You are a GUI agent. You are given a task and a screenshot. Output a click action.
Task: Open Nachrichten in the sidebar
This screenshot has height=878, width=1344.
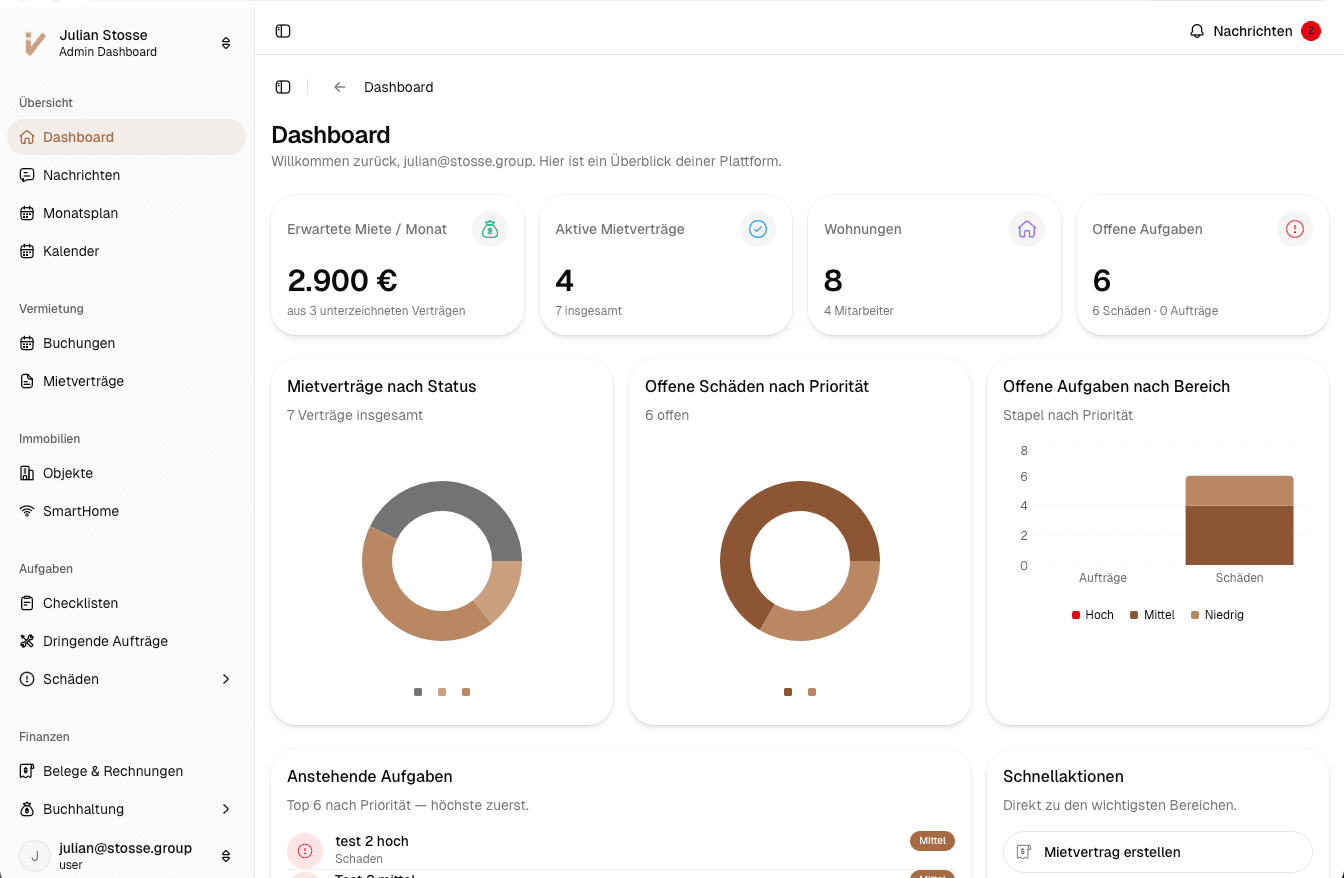(x=126, y=175)
